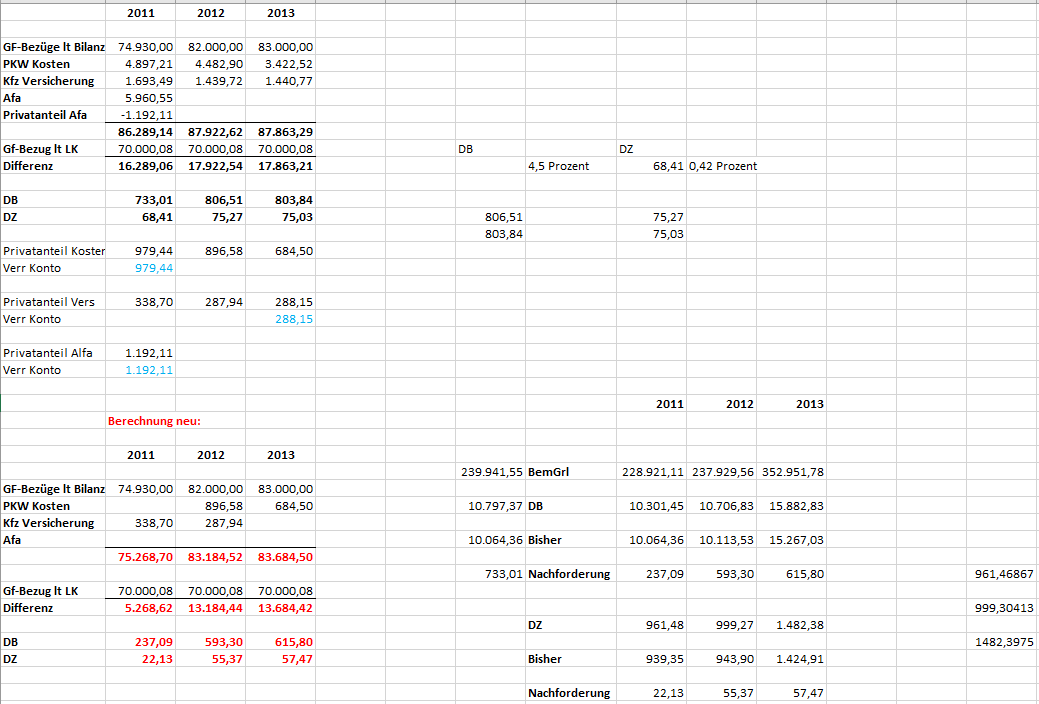The height and width of the screenshot is (704, 1039).
Task: Click the '0,42 Prozent' cell
Action: point(722,166)
